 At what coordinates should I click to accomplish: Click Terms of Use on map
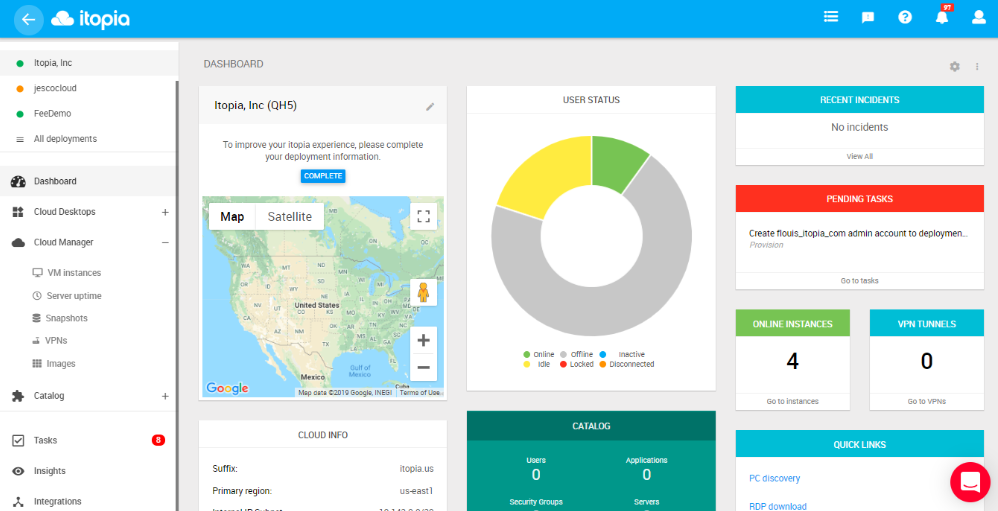point(419,393)
